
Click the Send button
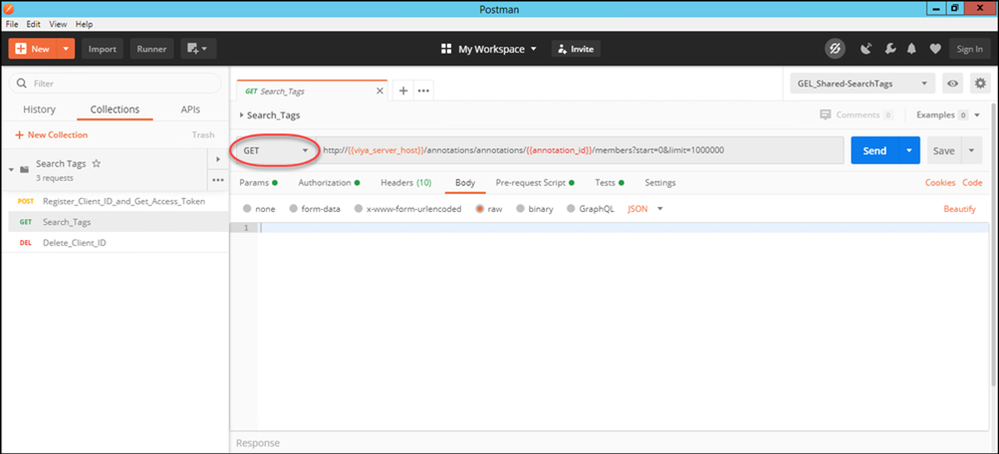[875, 150]
